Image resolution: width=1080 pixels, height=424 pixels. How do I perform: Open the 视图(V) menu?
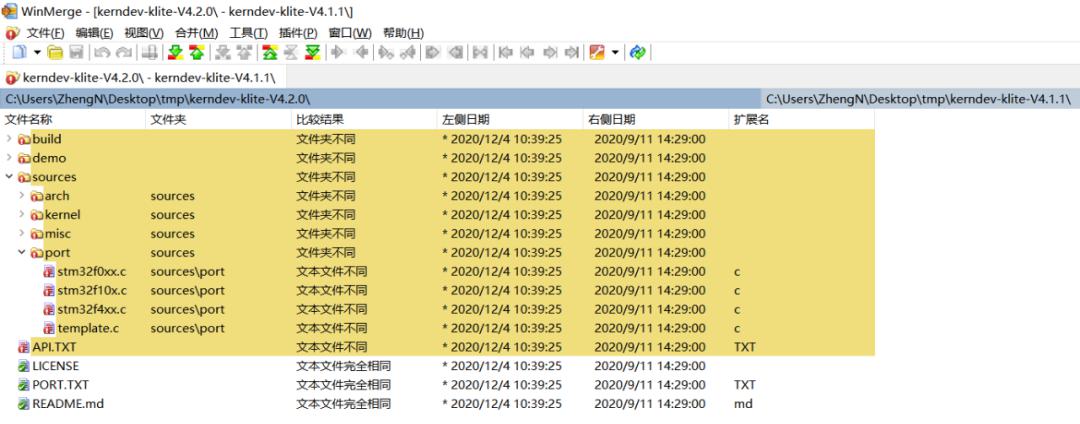pos(144,33)
